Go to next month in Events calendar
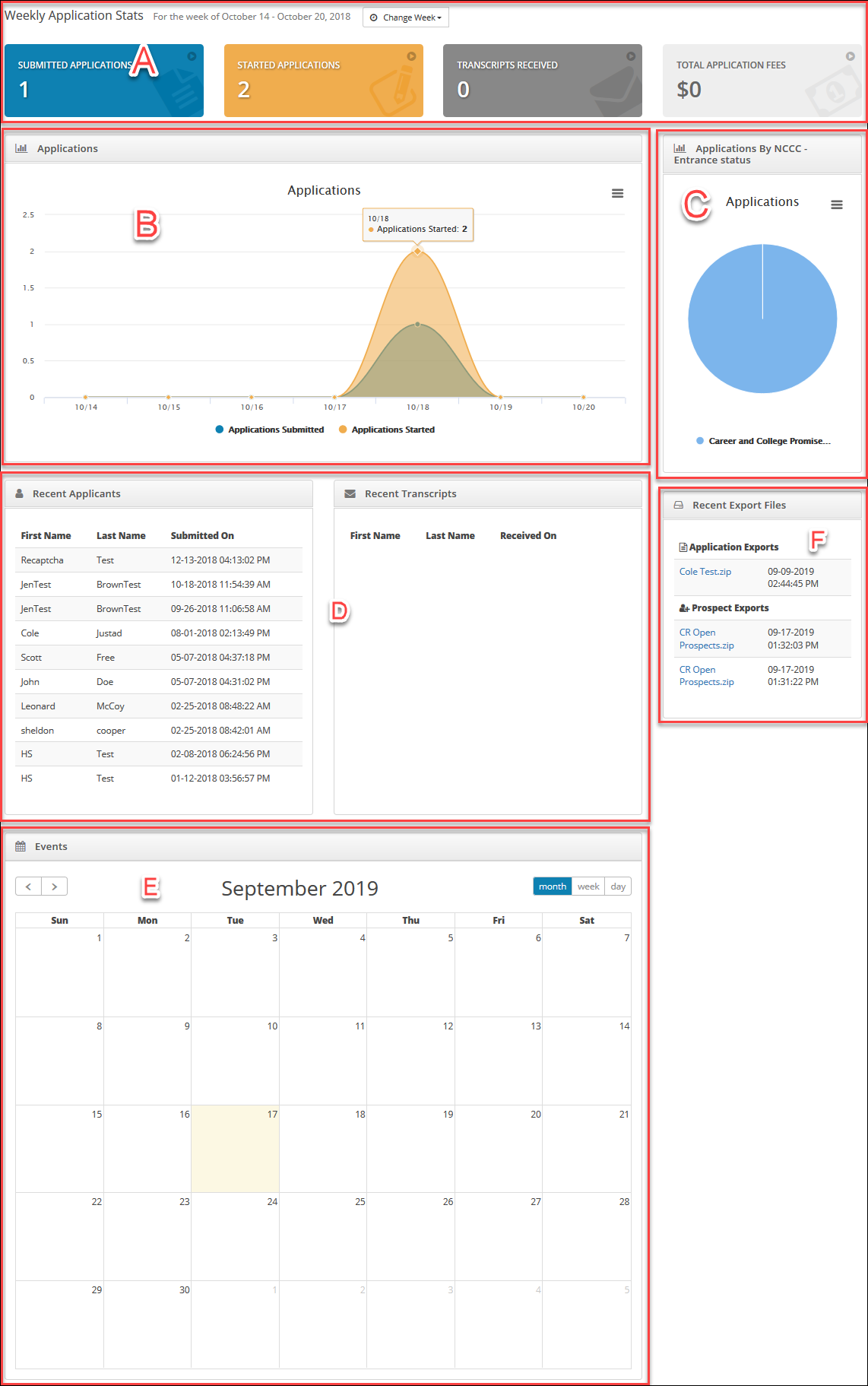The image size is (868, 1386). tap(55, 886)
